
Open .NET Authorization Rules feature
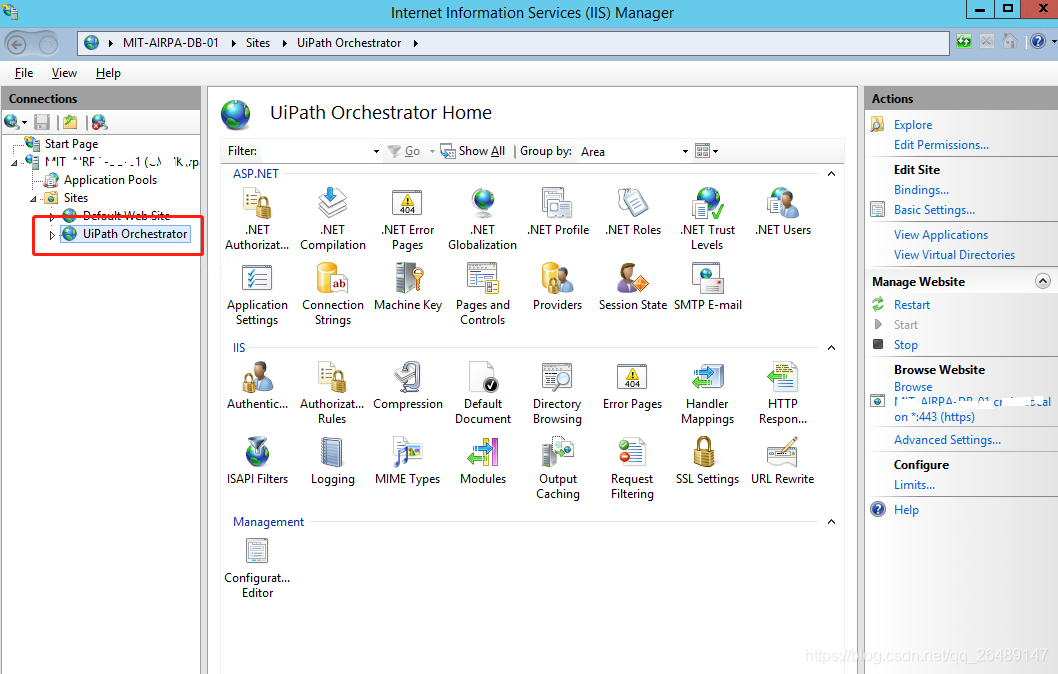click(x=257, y=219)
